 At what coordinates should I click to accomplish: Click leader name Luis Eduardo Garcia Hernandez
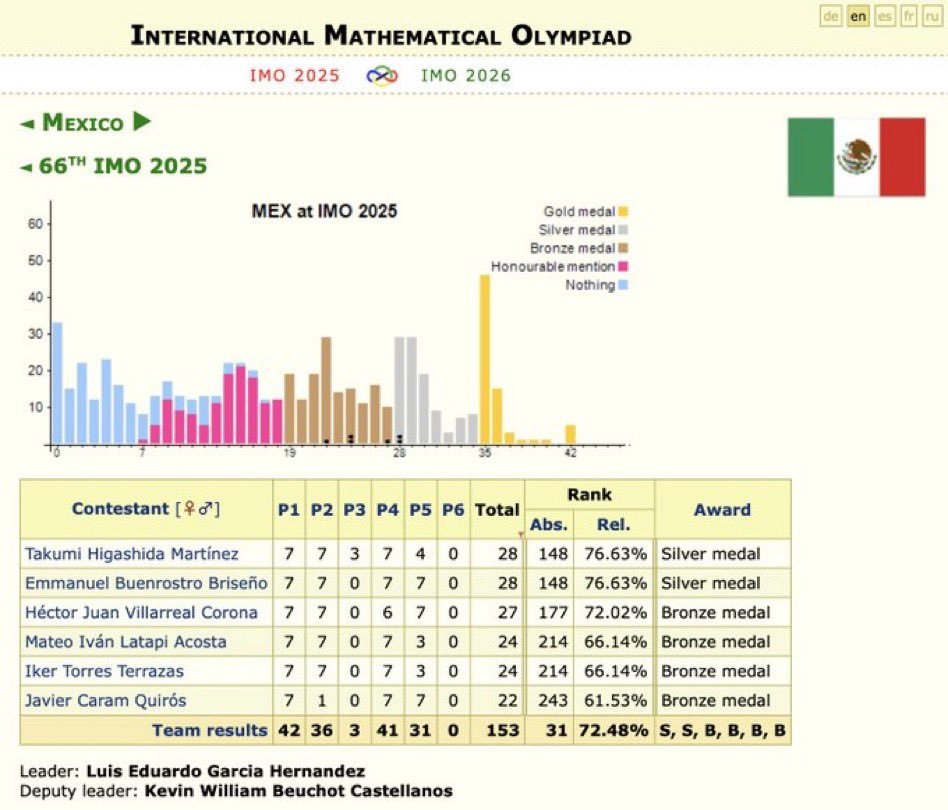click(226, 771)
